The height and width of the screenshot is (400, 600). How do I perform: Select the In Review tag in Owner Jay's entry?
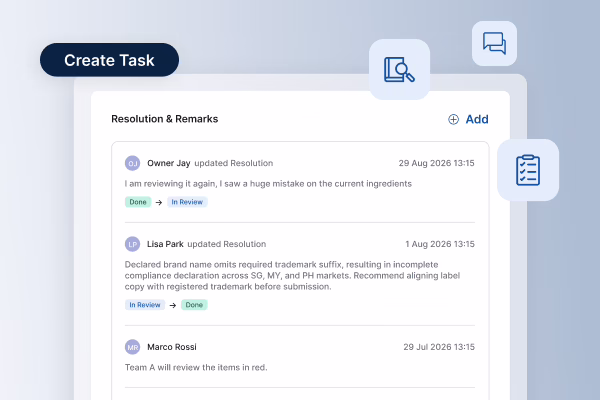pos(187,202)
